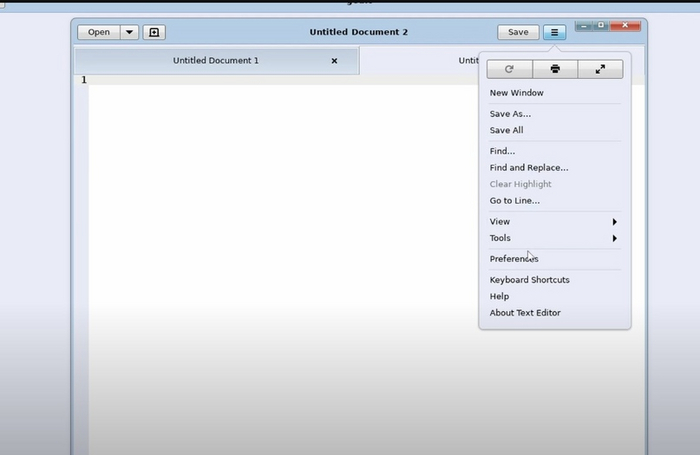
Task: Open Keyboard Shortcuts from the menu
Action: pyautogui.click(x=554, y=280)
